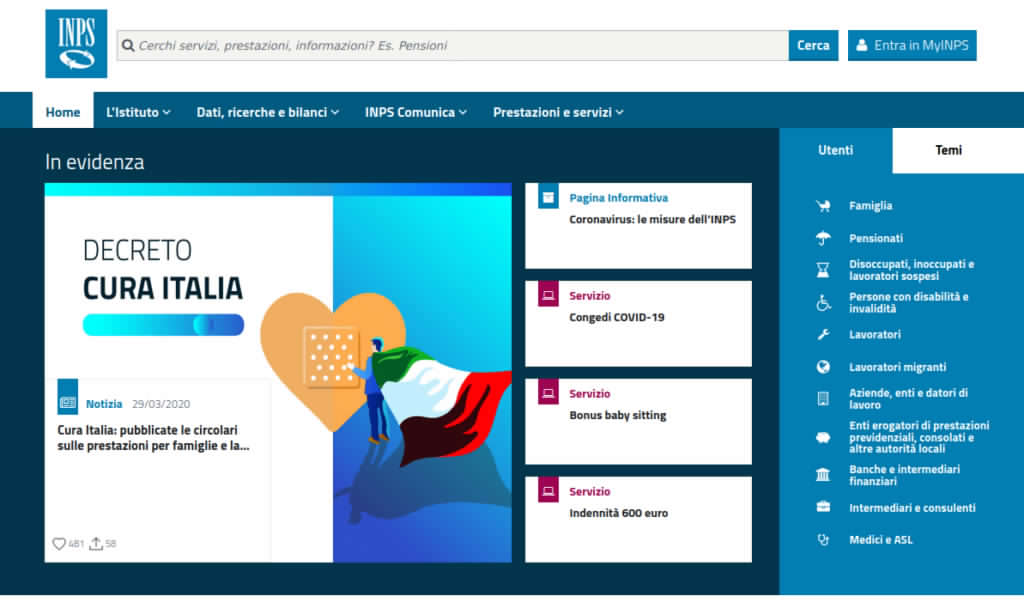Click the Famiglia stroller icon
Image resolution: width=1024 pixels, height=608 pixels.
point(823,206)
